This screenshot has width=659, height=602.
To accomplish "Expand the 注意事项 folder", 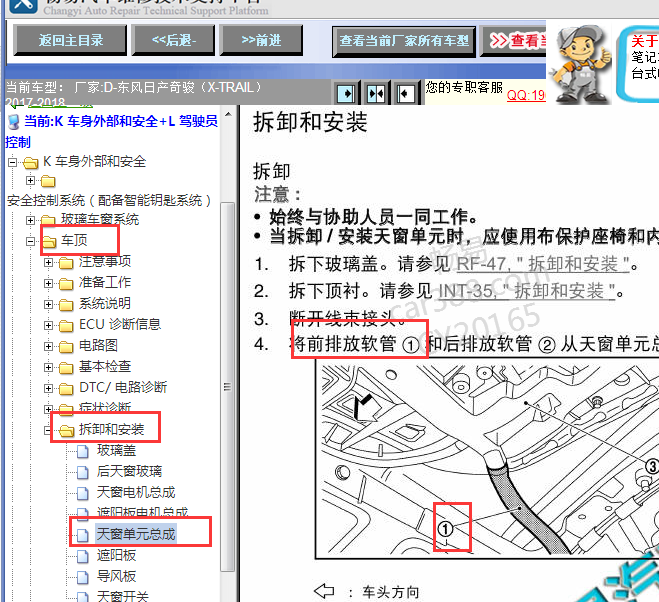I will [48, 262].
